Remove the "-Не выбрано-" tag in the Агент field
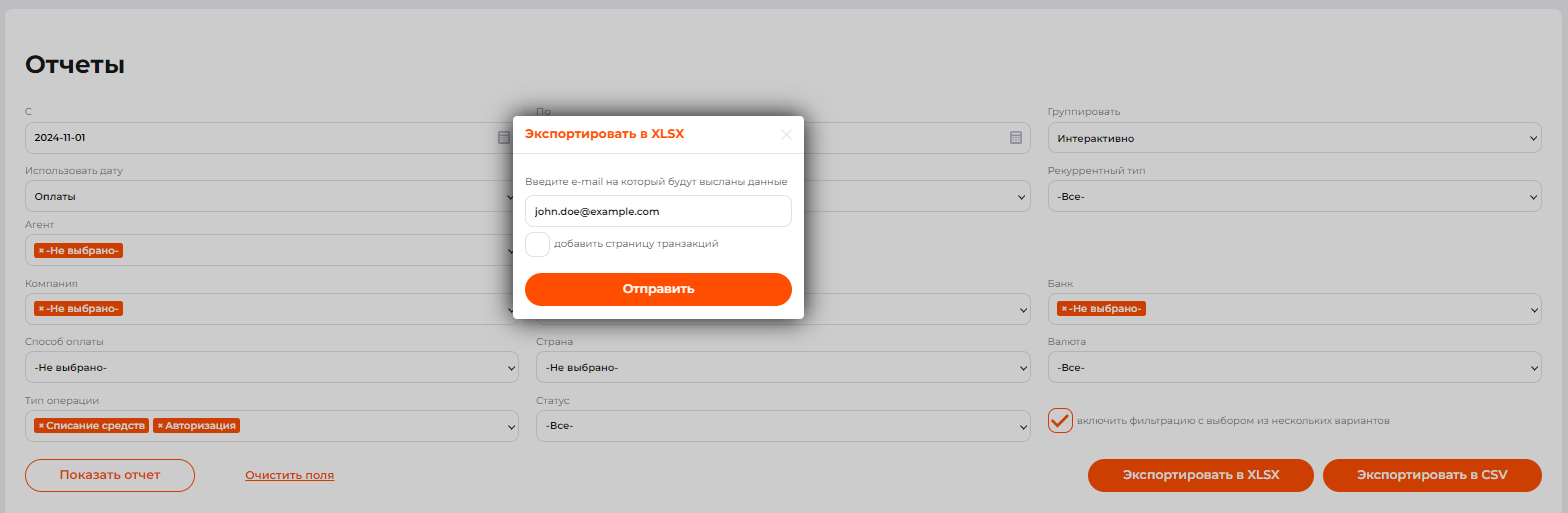Viewport: 1568px width, 513px height. click(x=41, y=251)
